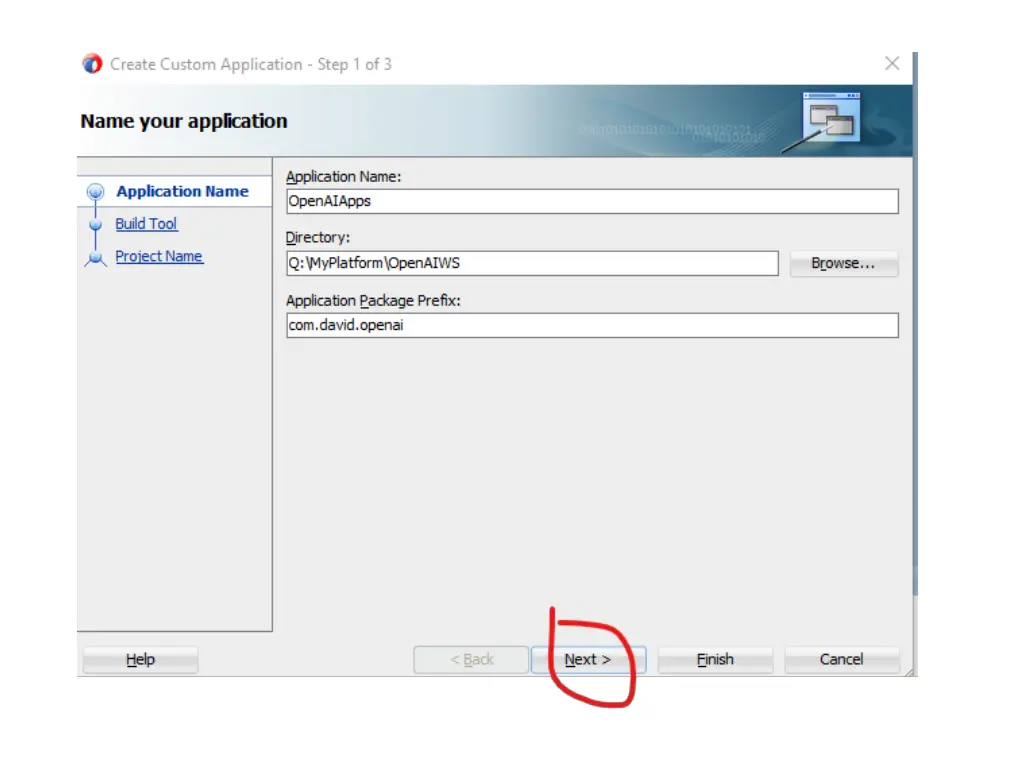Proceed with the Next > button
Viewport: 1024px width, 768px height.
click(587, 659)
